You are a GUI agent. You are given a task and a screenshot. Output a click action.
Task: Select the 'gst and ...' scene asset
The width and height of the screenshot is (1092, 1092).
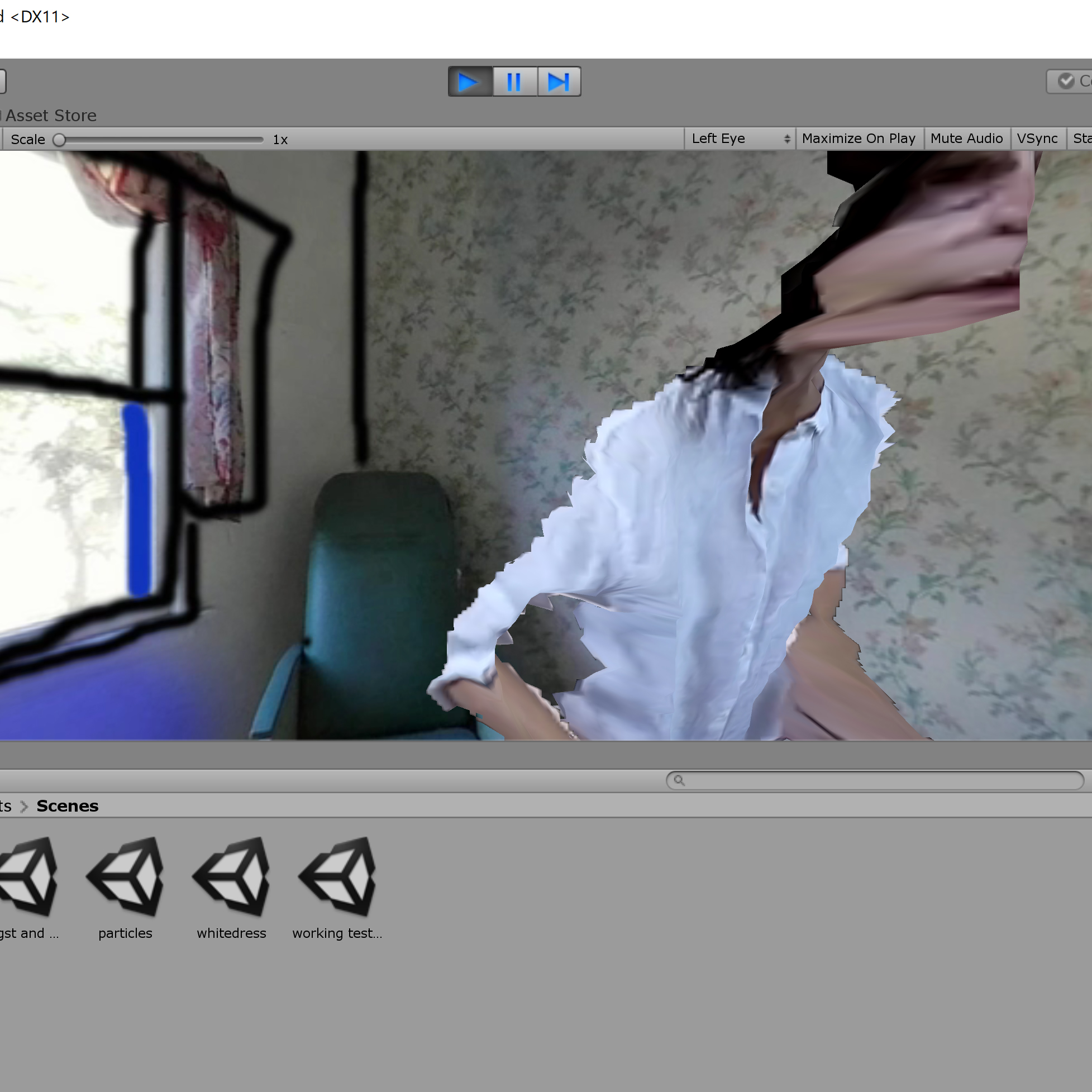click(28, 876)
